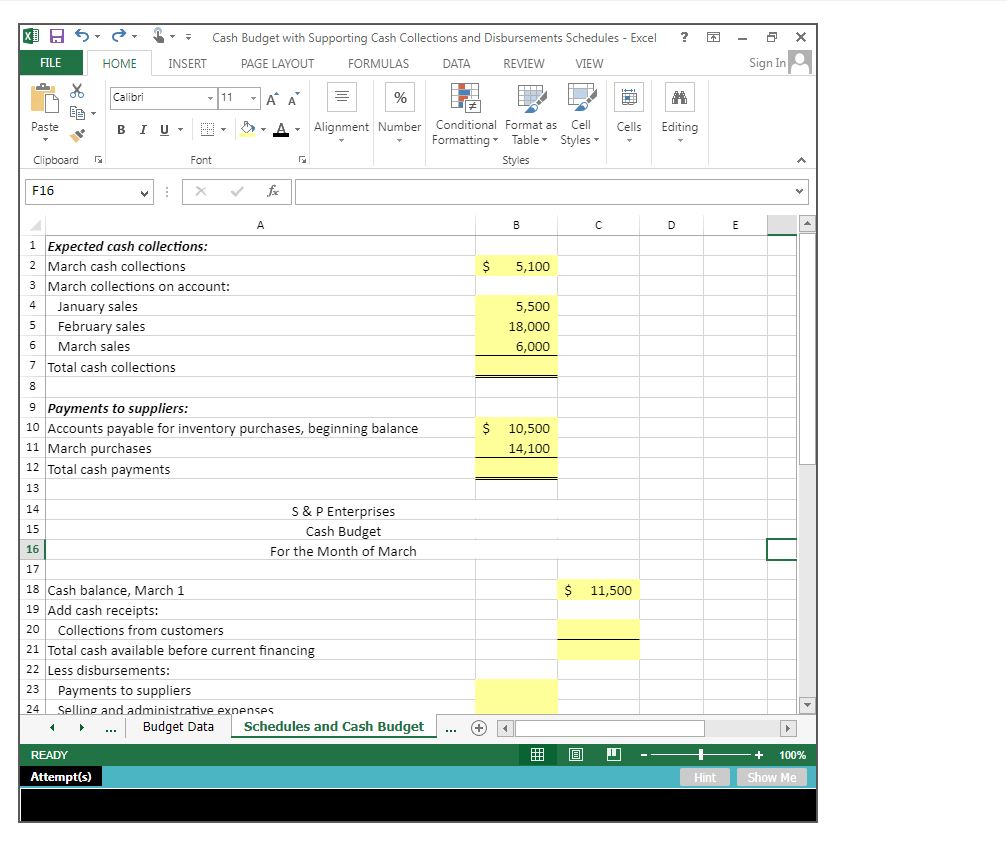Collapse the ribbon
This screenshot has width=1007, height=849.
(801, 160)
